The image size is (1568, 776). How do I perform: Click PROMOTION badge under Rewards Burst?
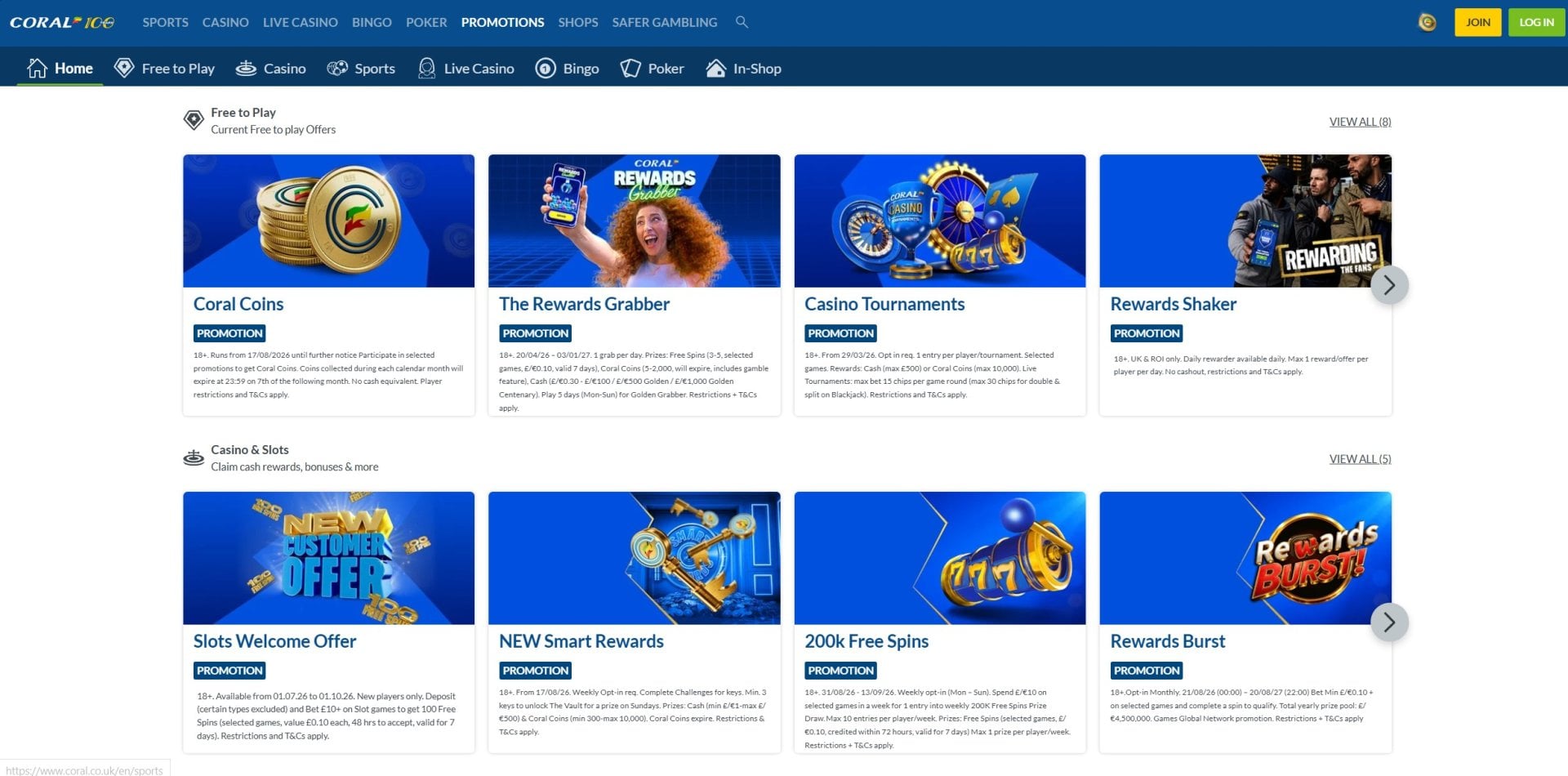click(x=1147, y=671)
